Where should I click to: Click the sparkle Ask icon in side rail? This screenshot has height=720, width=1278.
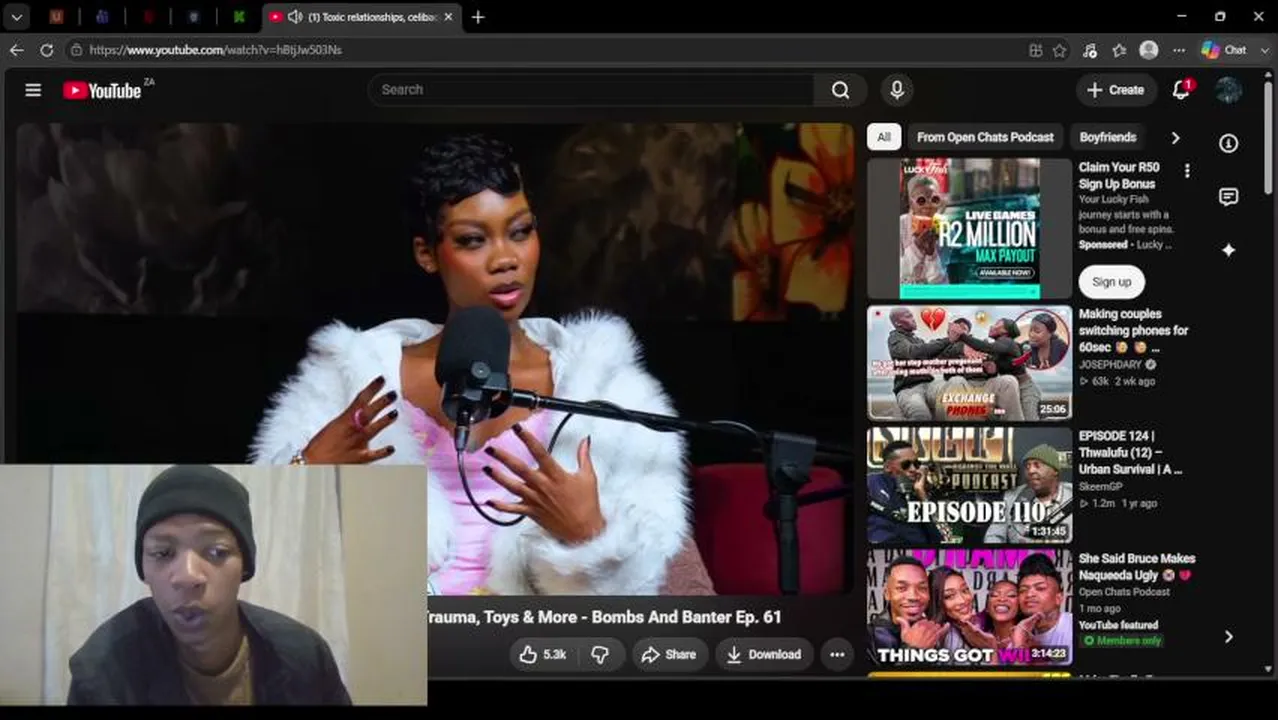(x=1228, y=250)
